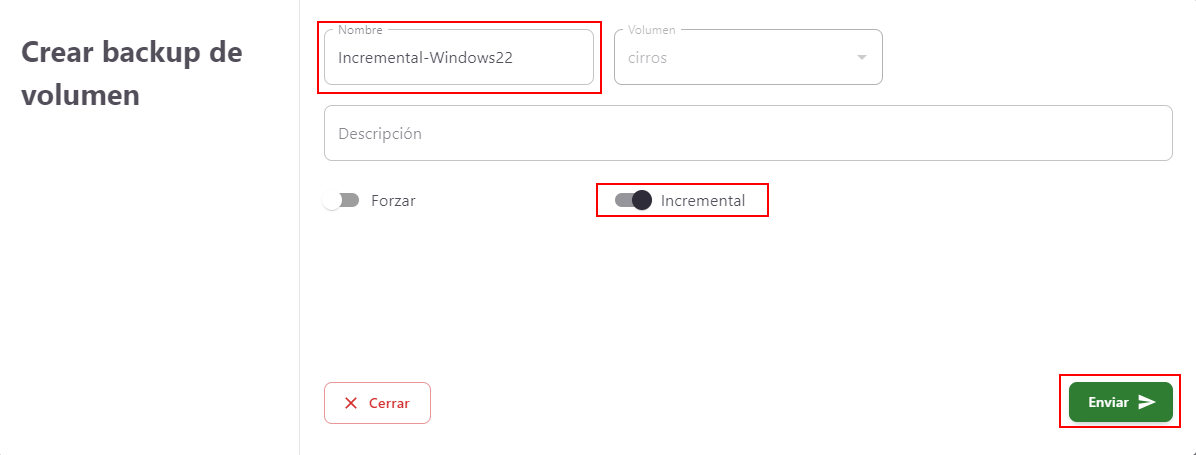Expand the Volumen combo box showing cirros
1196x455 pixels.
(x=748, y=57)
